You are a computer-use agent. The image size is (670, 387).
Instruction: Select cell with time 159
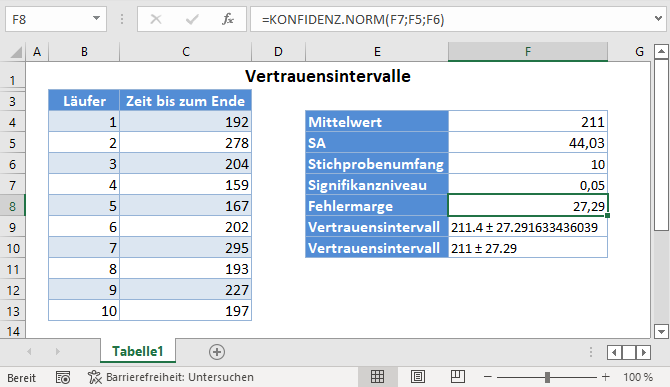tap(185, 185)
